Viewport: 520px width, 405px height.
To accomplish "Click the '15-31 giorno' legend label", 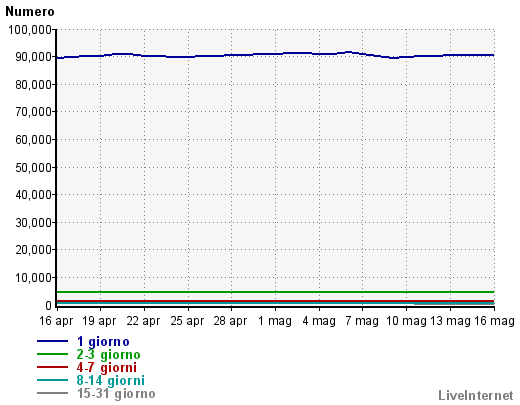I will [116, 394].
